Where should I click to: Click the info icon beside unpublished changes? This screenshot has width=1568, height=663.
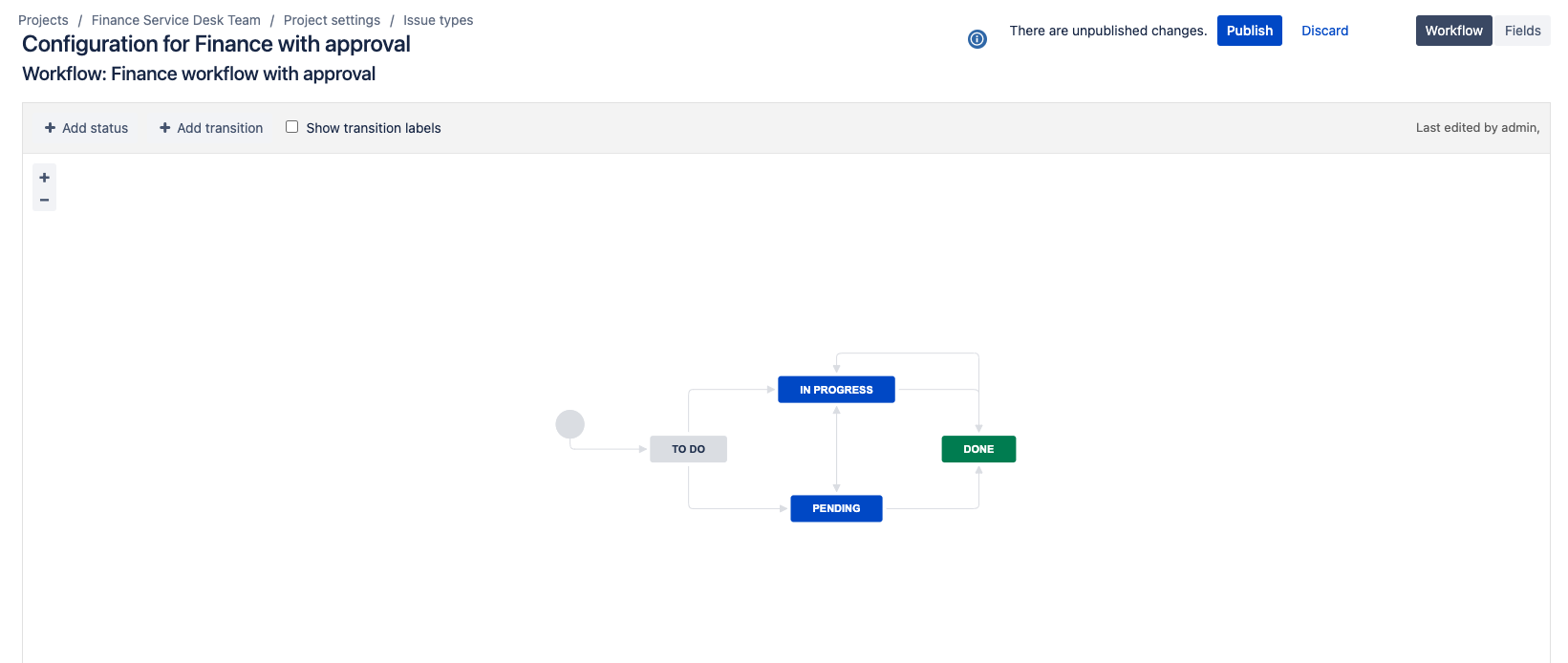click(x=977, y=39)
